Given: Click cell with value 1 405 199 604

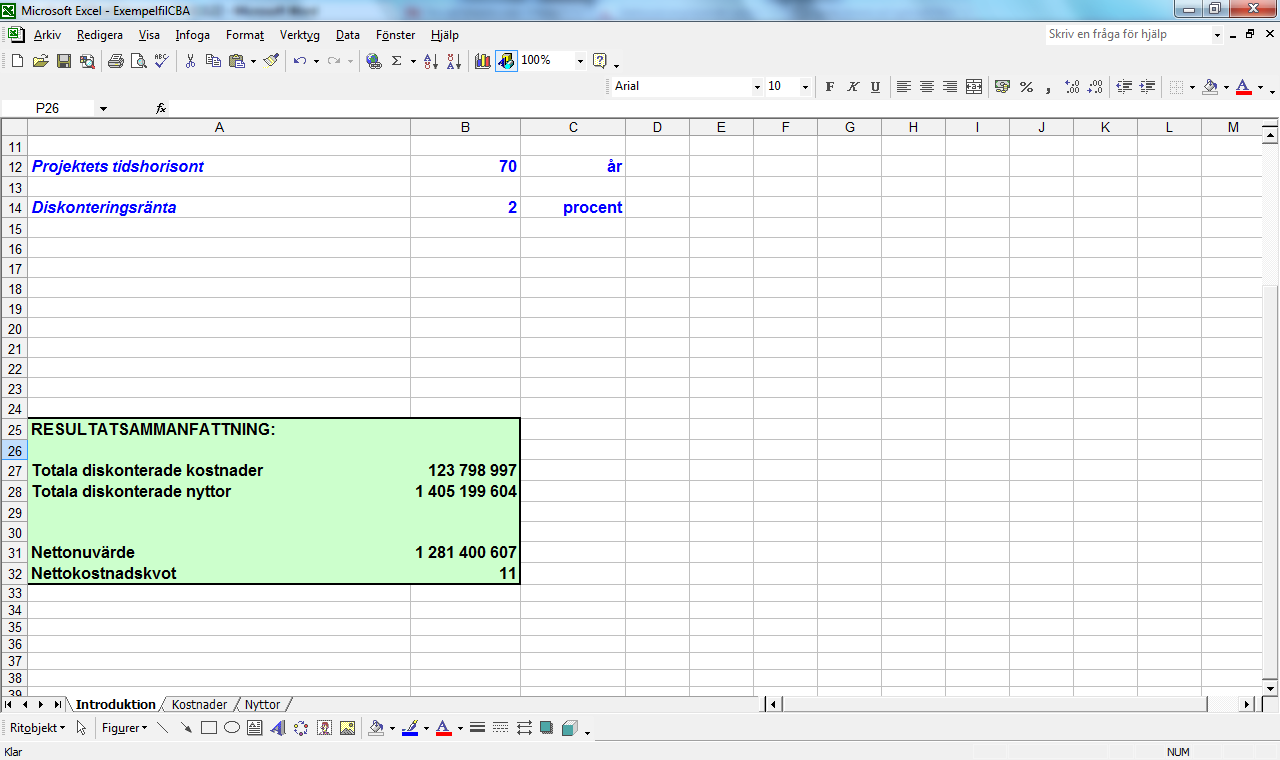Looking at the screenshot, I should pos(465,492).
